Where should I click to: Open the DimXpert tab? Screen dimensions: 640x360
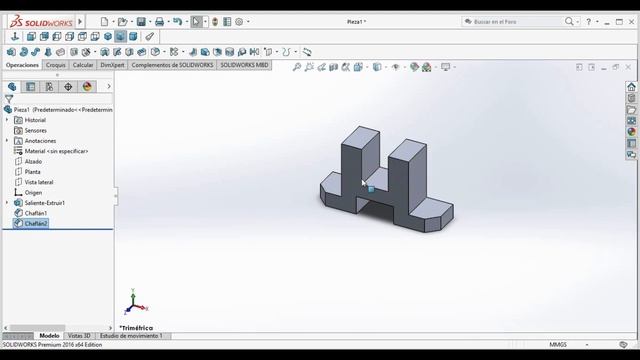pyautogui.click(x=112, y=65)
